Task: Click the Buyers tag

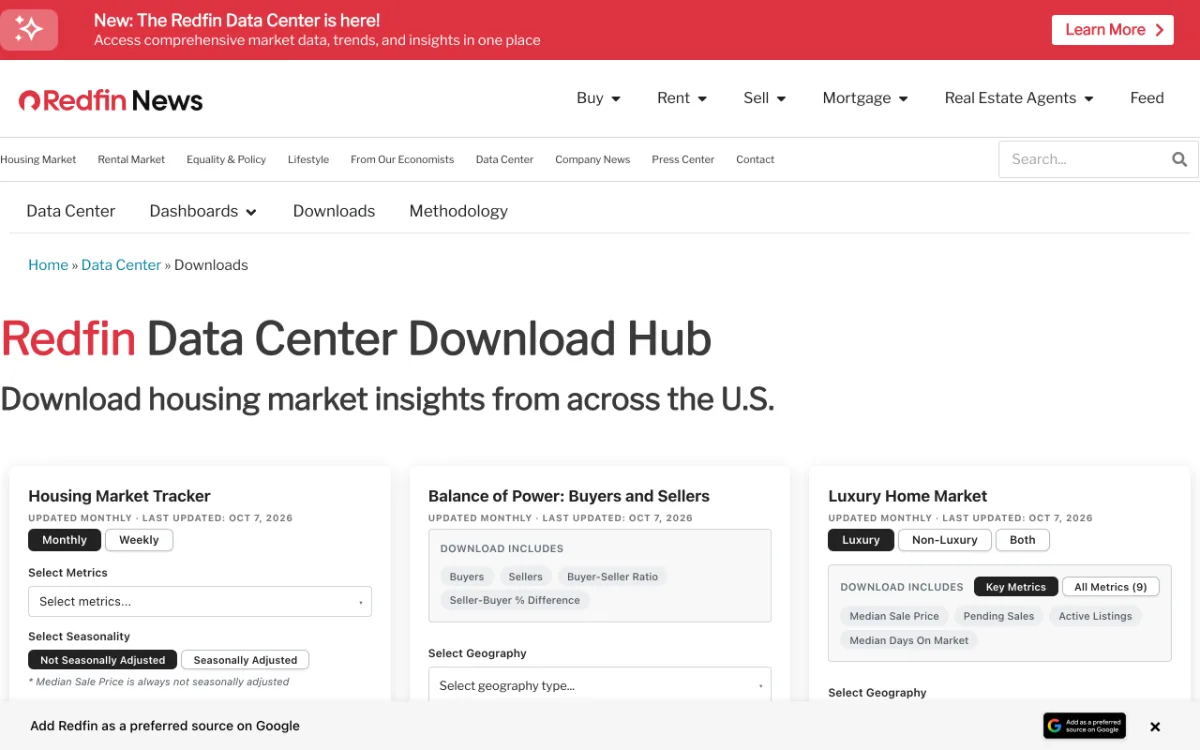Action: click(467, 577)
